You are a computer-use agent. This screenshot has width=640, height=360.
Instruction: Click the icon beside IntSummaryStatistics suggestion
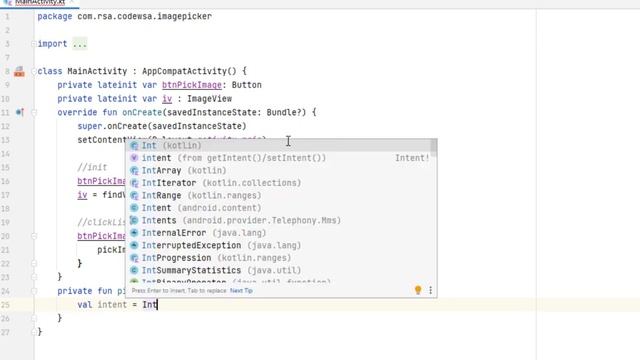[x=134, y=270]
